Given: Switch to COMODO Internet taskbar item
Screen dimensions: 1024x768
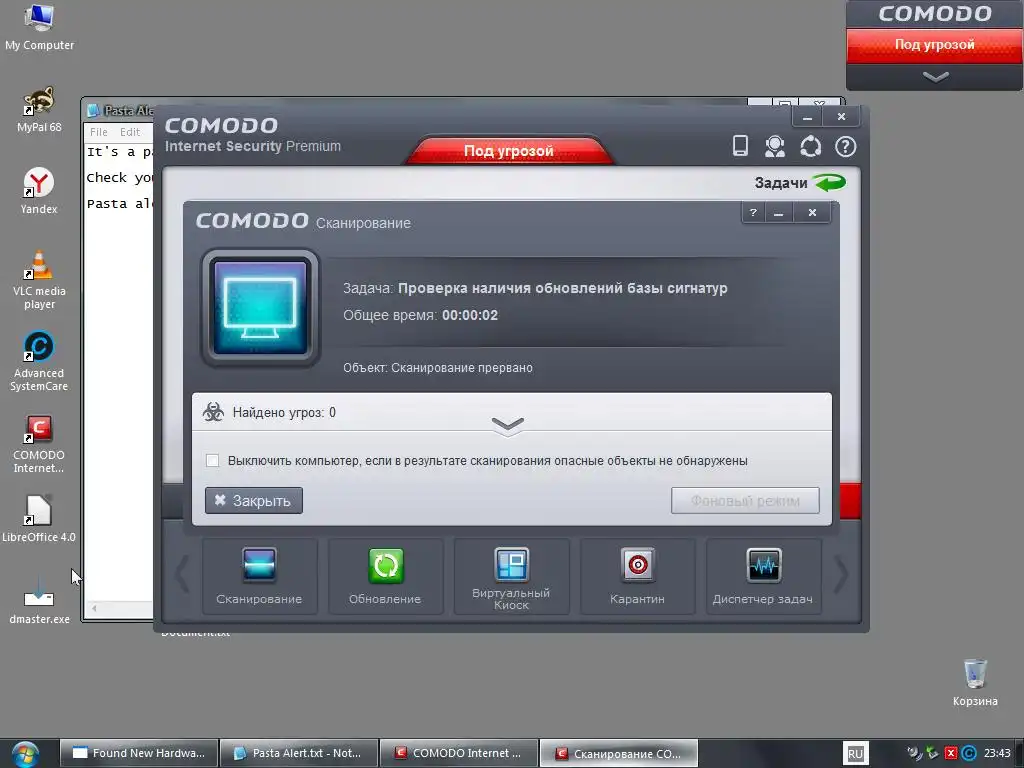Looking at the screenshot, I should 458,753.
